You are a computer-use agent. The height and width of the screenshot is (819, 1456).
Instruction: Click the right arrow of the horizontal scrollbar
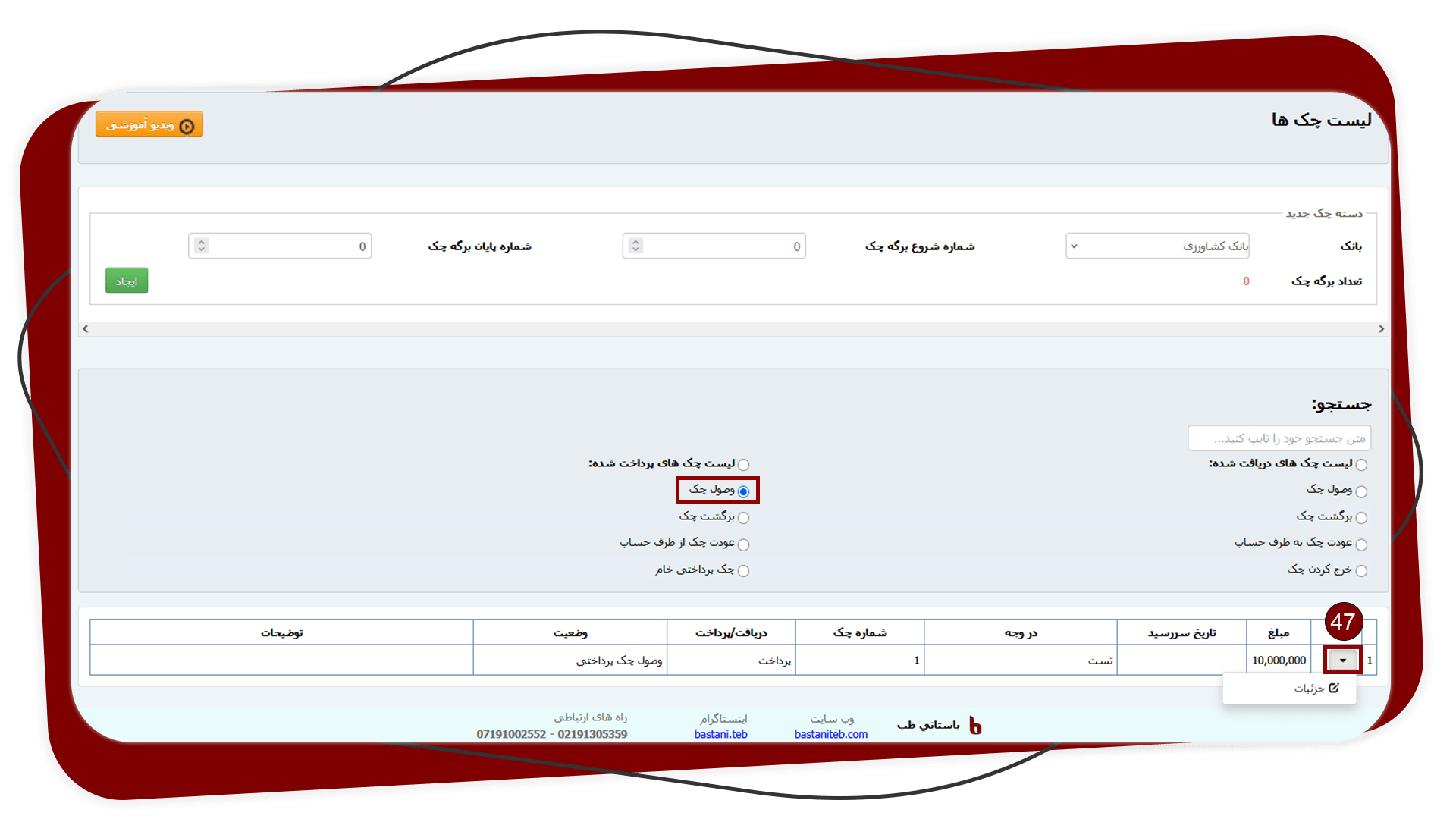[x=1381, y=328]
